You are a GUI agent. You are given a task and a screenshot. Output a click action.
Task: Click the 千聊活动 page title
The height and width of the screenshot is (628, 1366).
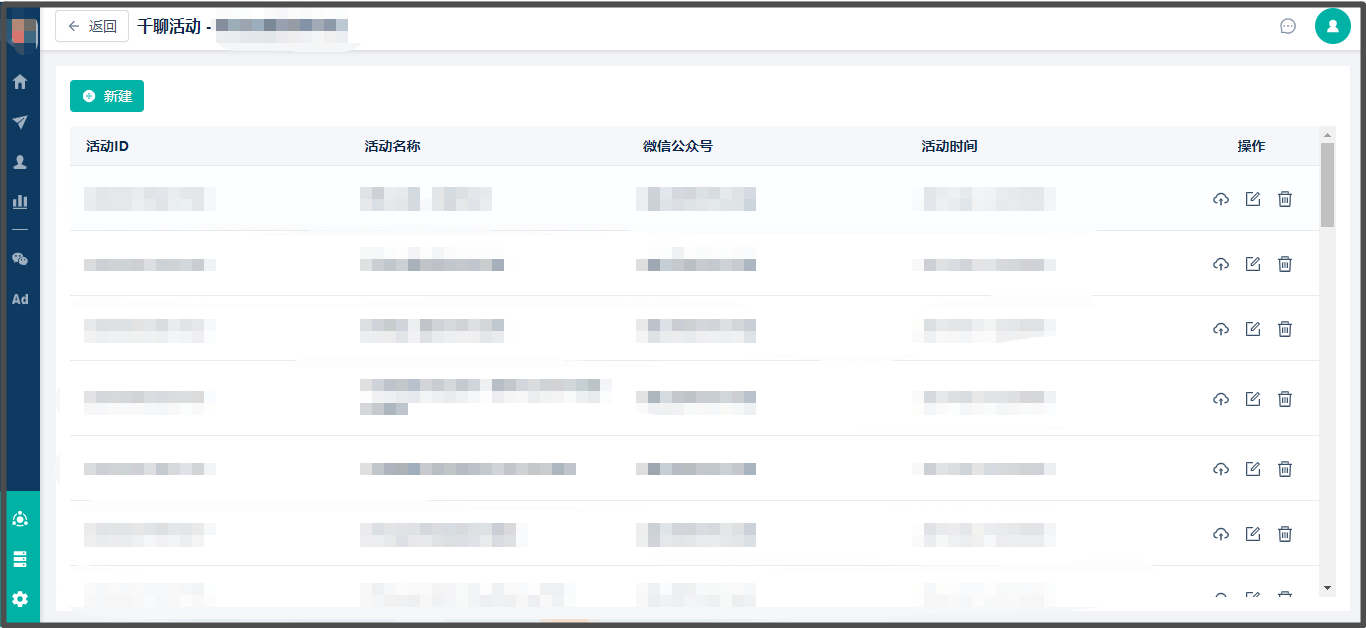click(169, 26)
